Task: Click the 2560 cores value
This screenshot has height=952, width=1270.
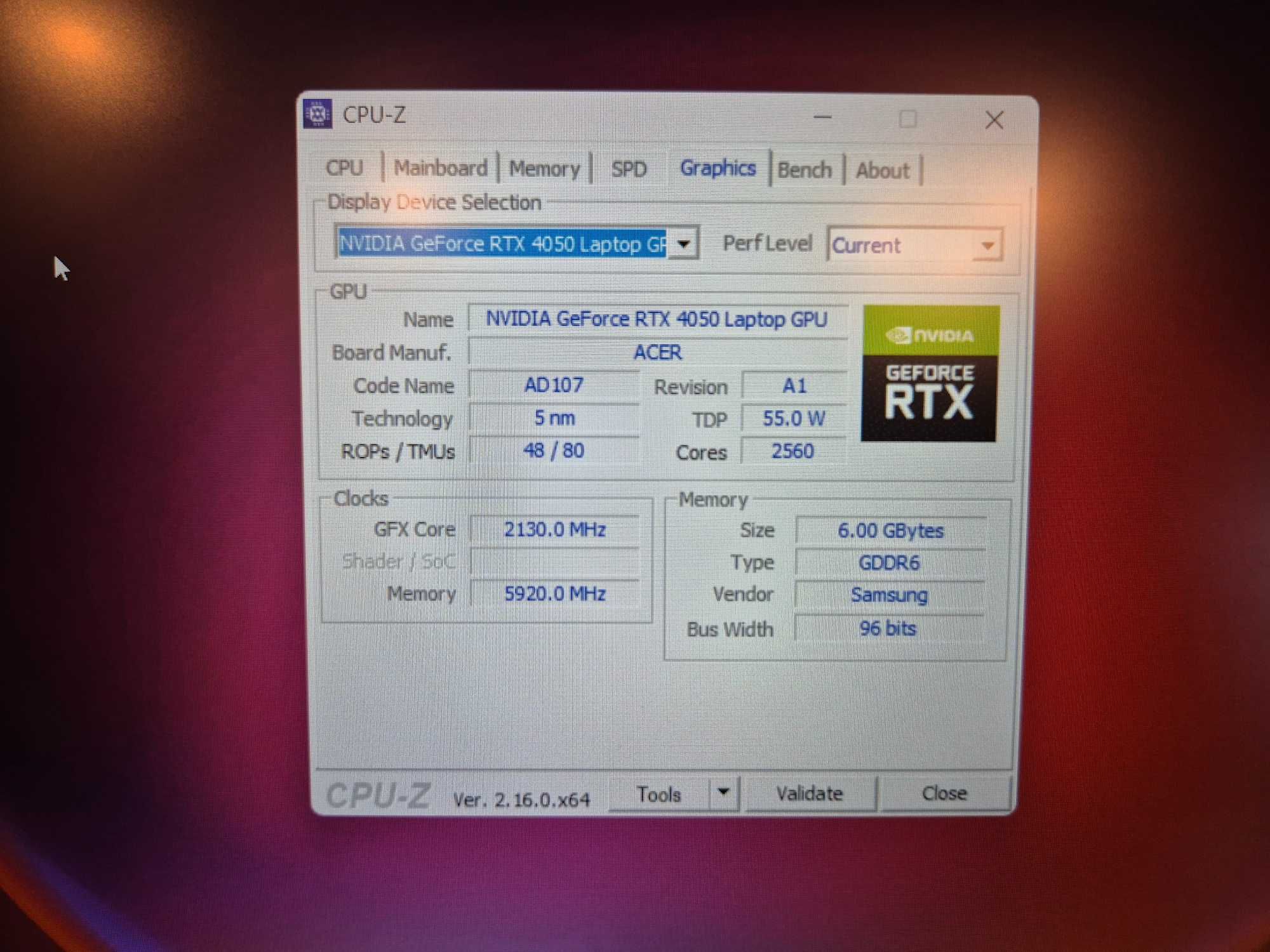Action: 793,451
